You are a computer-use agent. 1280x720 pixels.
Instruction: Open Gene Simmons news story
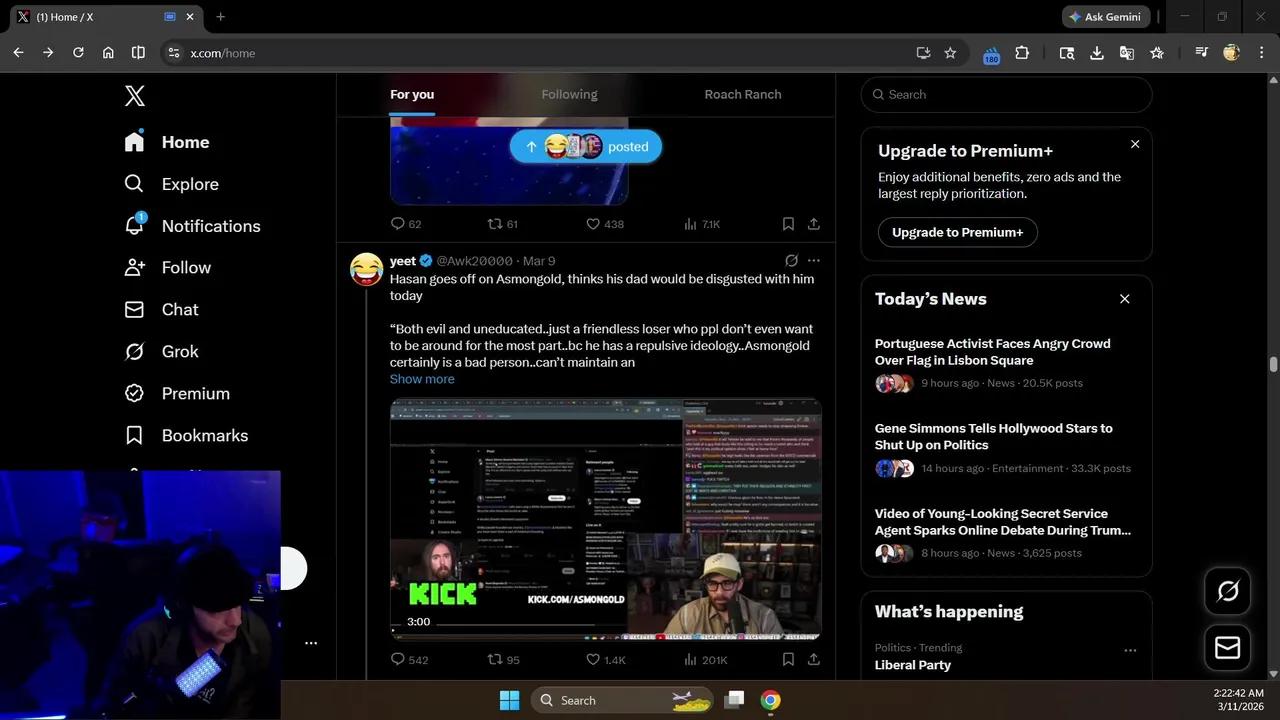coord(1006,448)
